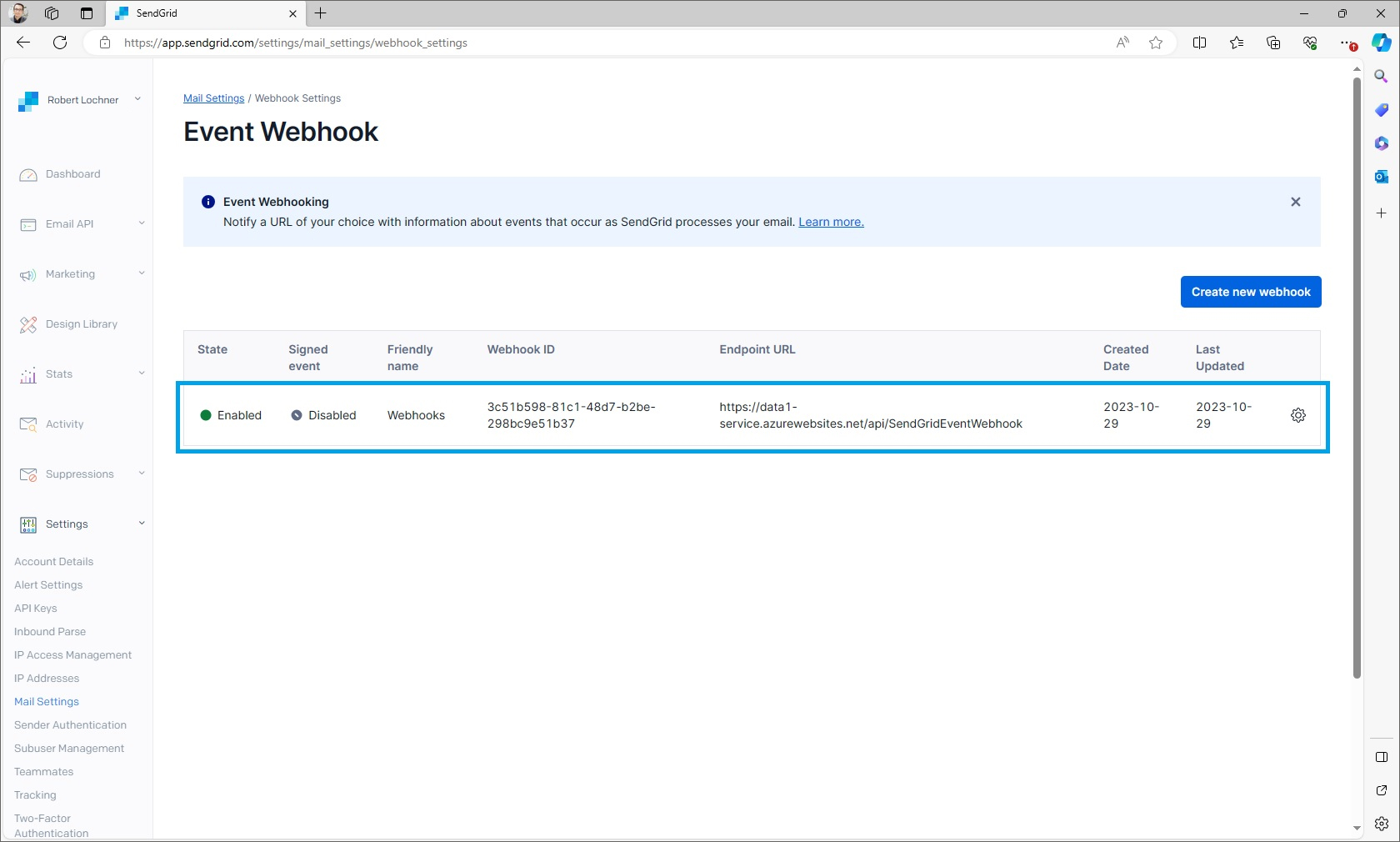Click the Activity envelope search icon
Image resolution: width=1400 pixels, height=842 pixels.
tap(28, 424)
